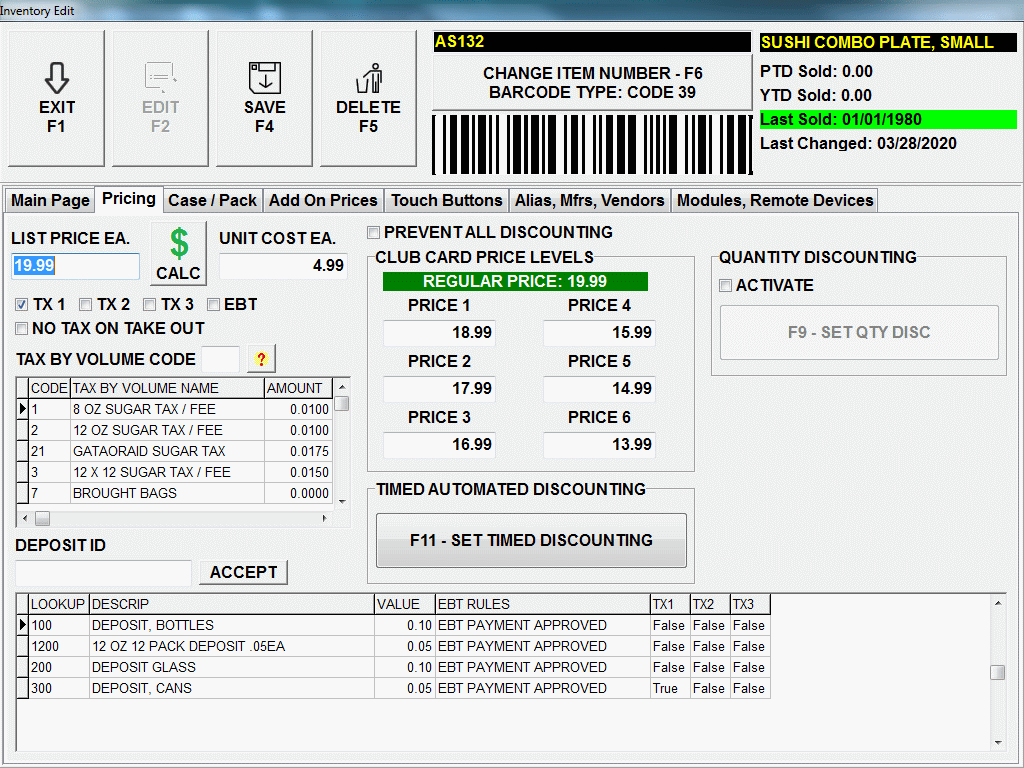Click the DELETE F5 trash icon
Screen dimensions: 1024x768
click(368, 80)
